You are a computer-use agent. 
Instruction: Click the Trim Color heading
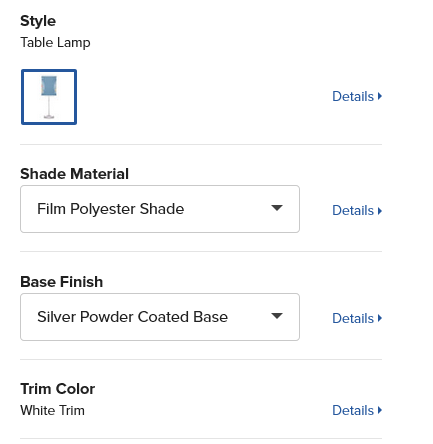tap(58, 389)
